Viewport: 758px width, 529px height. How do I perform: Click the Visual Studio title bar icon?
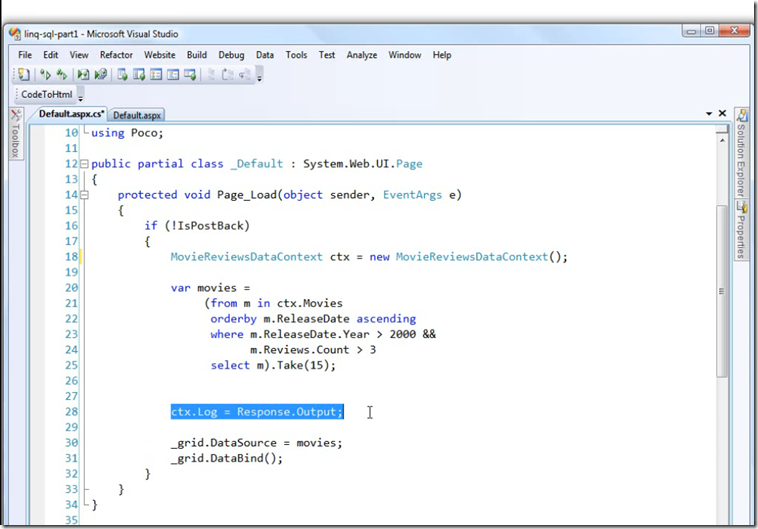click(x=15, y=34)
